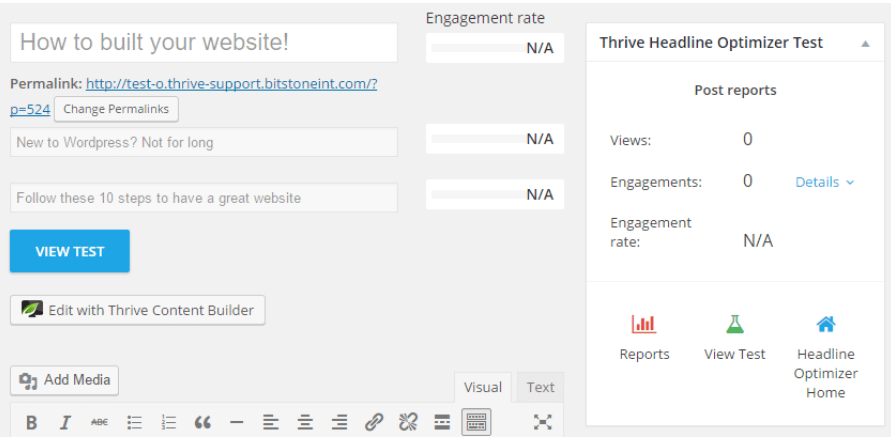This screenshot has width=891, height=443.
Task: Click the post title input field
Action: tap(204, 42)
